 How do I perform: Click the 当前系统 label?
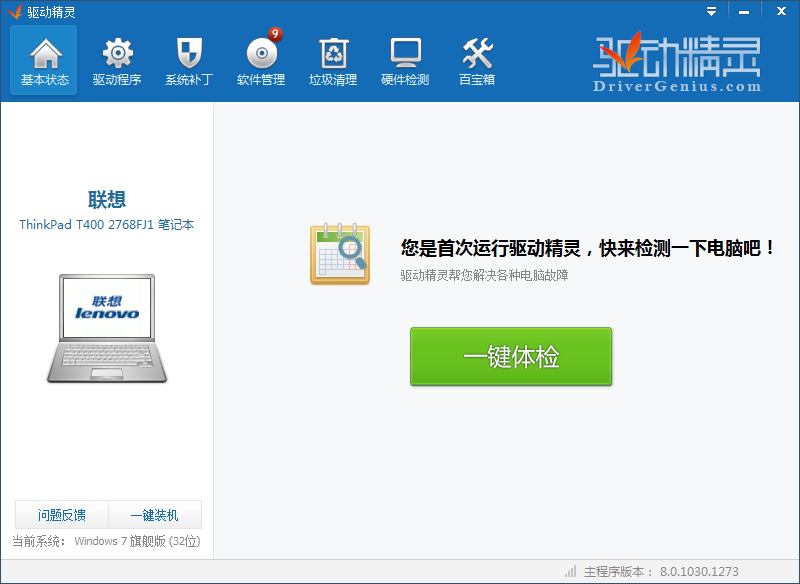click(39, 541)
